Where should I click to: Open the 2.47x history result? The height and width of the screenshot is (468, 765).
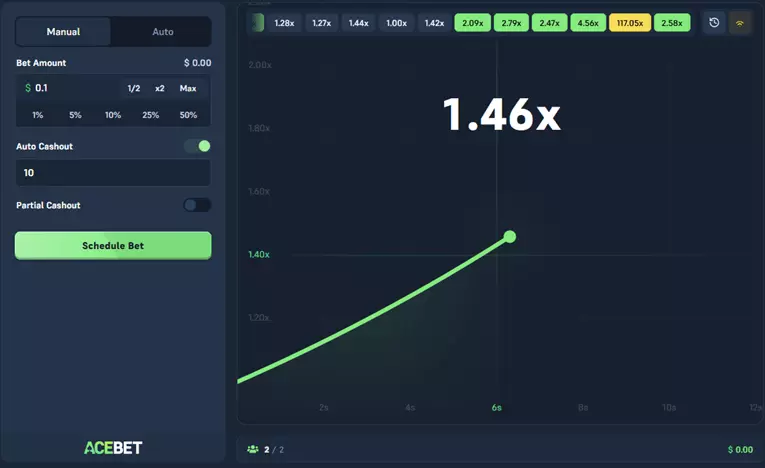pyautogui.click(x=549, y=23)
